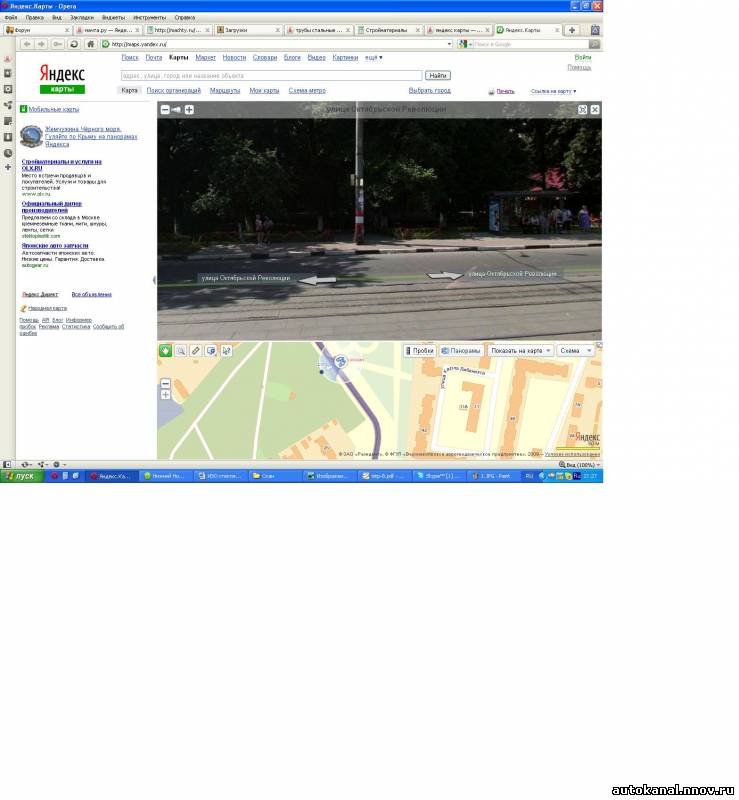Open the Поиск организаций link

[x=174, y=90]
